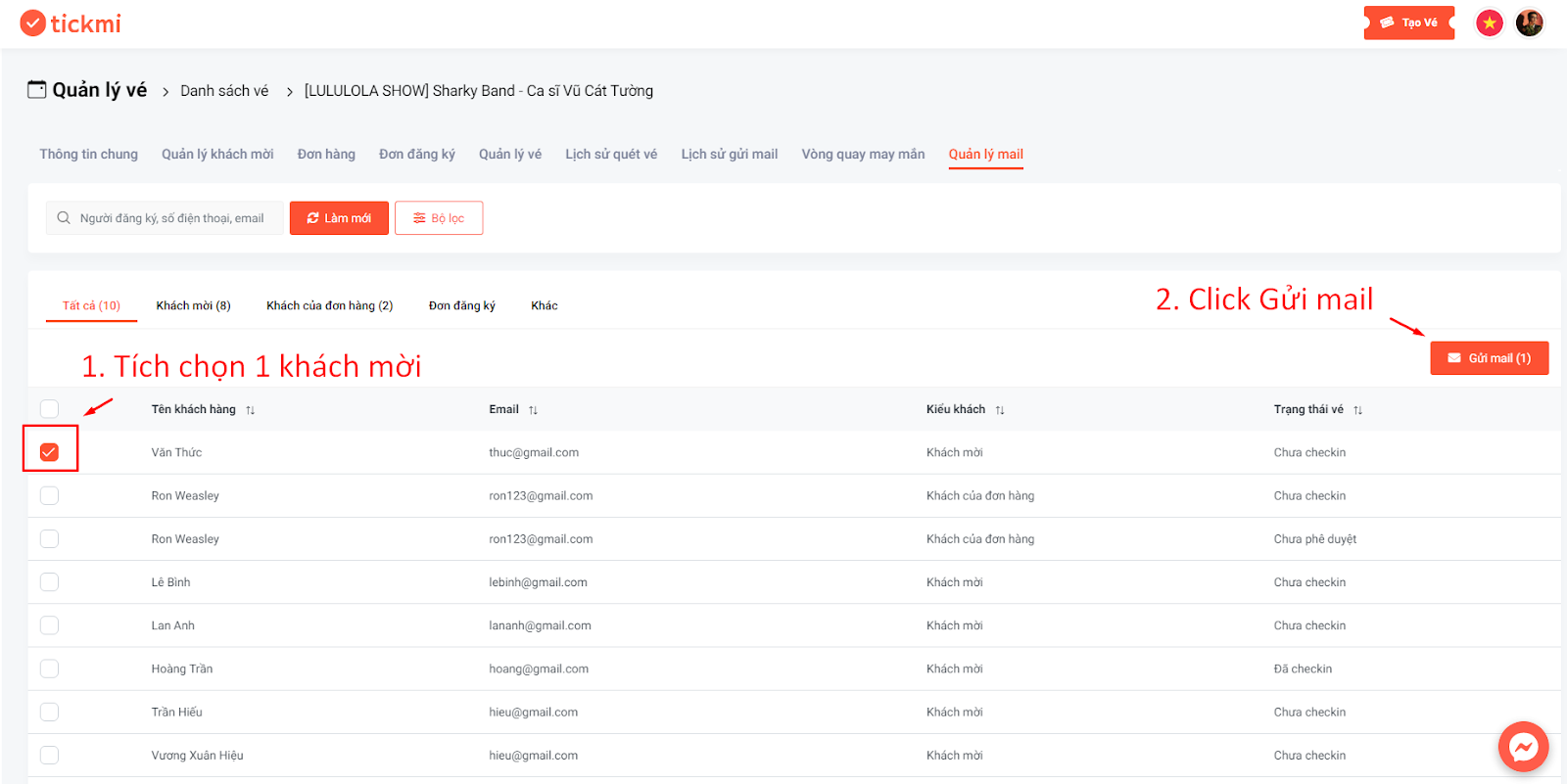Uncheck the Văn Thức row checkbox

click(49, 452)
